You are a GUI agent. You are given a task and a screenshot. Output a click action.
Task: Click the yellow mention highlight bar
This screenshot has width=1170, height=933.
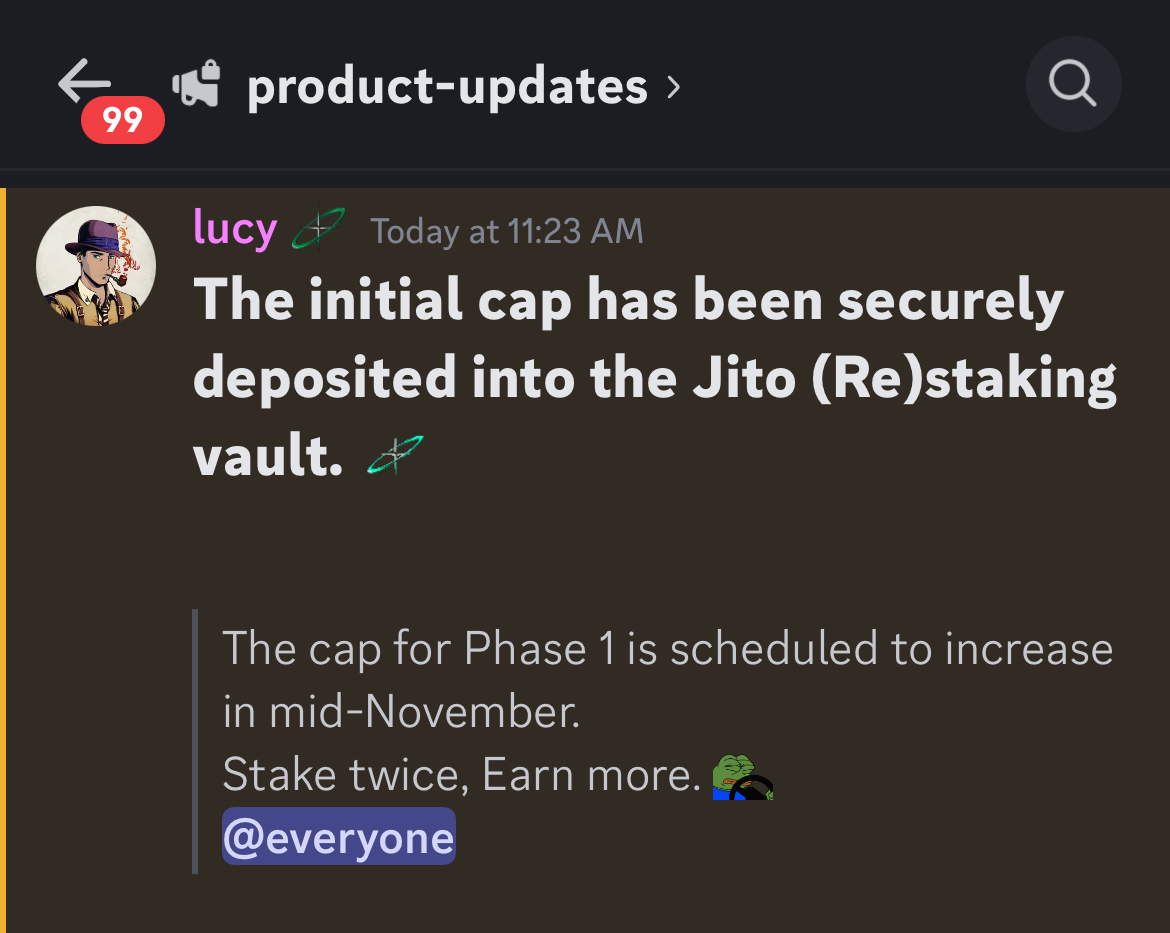[4, 560]
